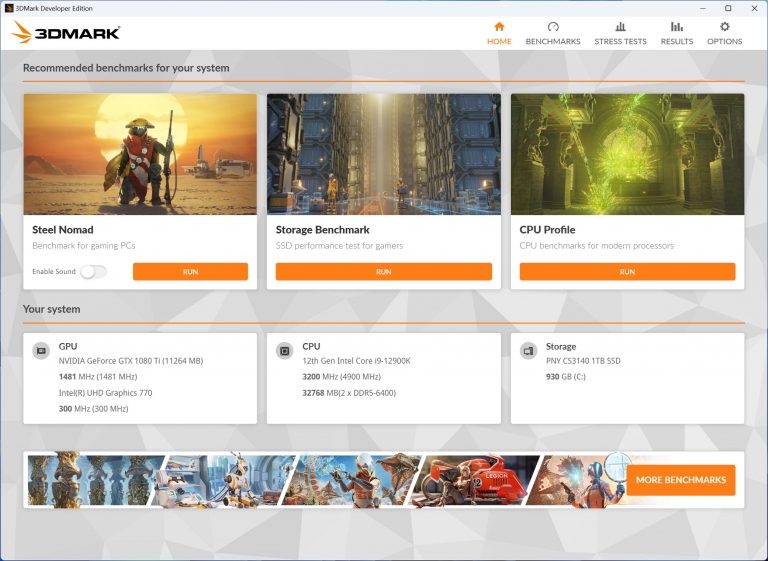Click the CPU Profile title
Image resolution: width=768 pixels, height=561 pixels.
[547, 230]
